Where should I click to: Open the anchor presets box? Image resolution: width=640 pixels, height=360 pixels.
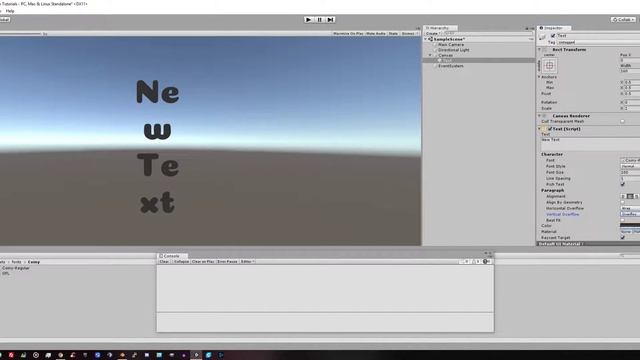tap(549, 65)
